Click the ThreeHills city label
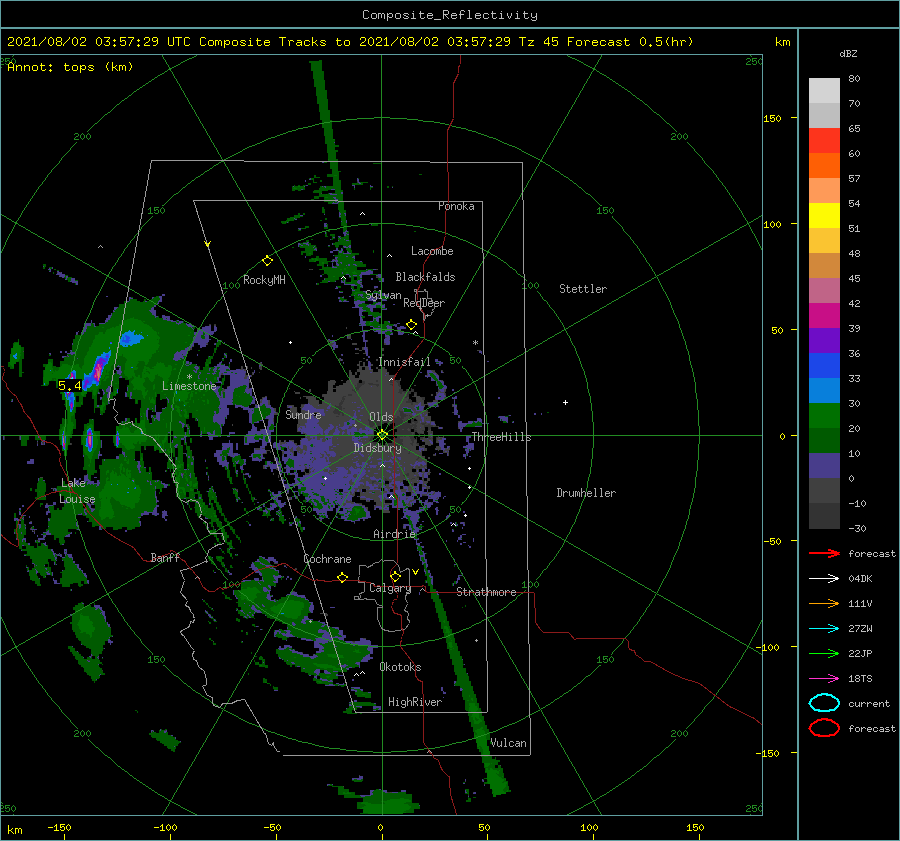Viewport: 900px width, 841px height. click(x=502, y=437)
